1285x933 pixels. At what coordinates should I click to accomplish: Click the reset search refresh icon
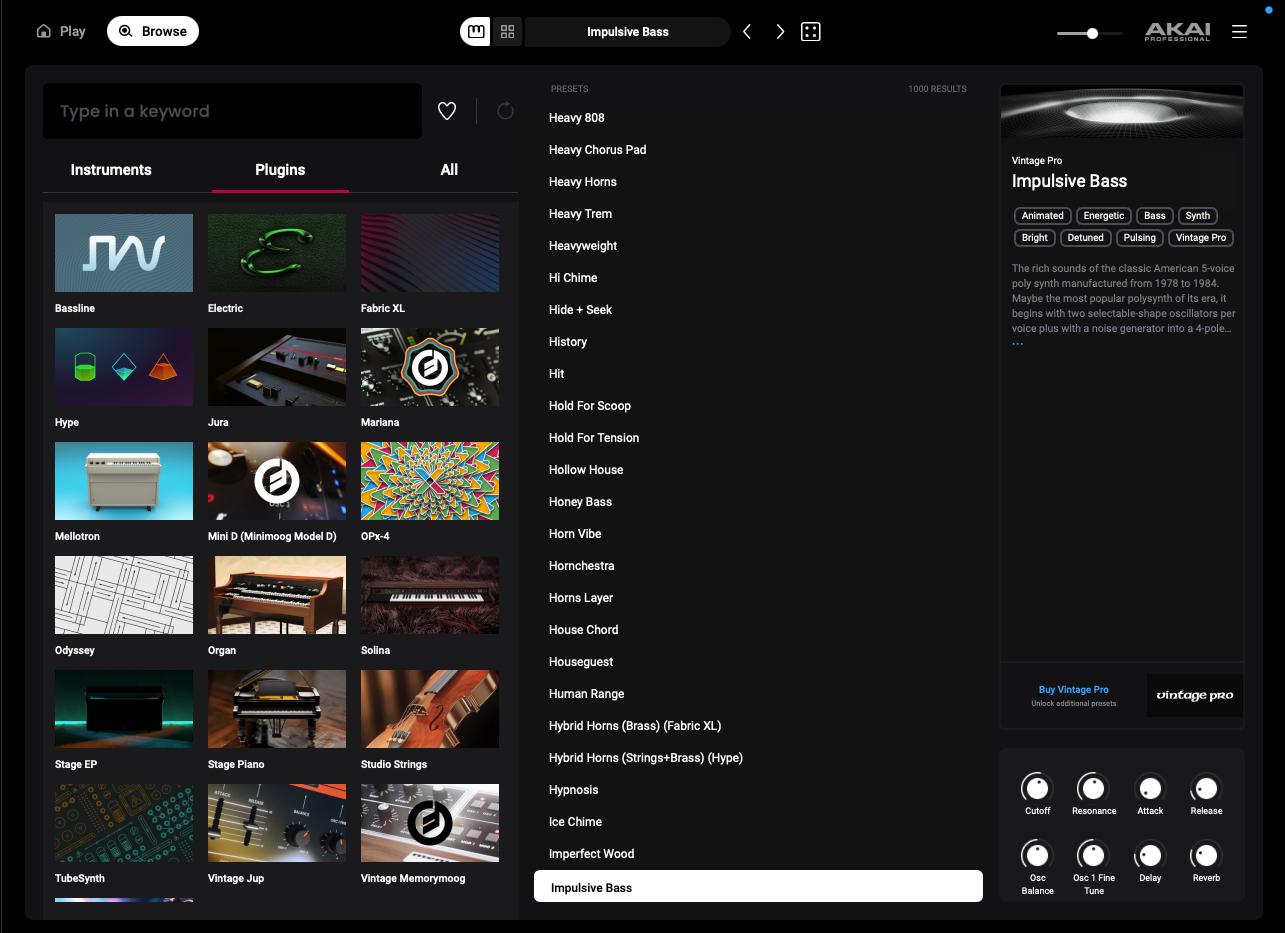tap(505, 111)
